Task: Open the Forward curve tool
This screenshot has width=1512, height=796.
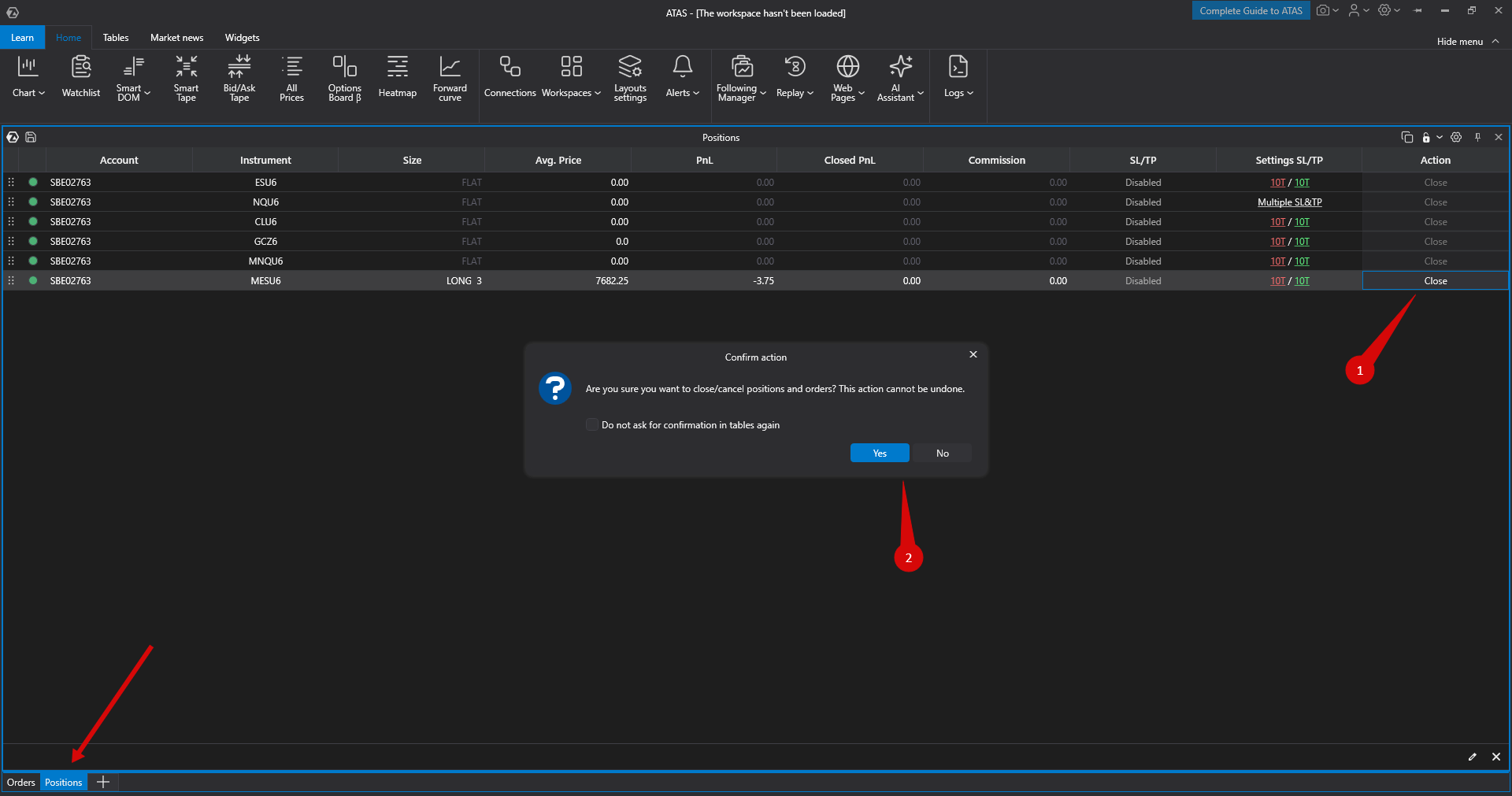Action: coord(450,79)
